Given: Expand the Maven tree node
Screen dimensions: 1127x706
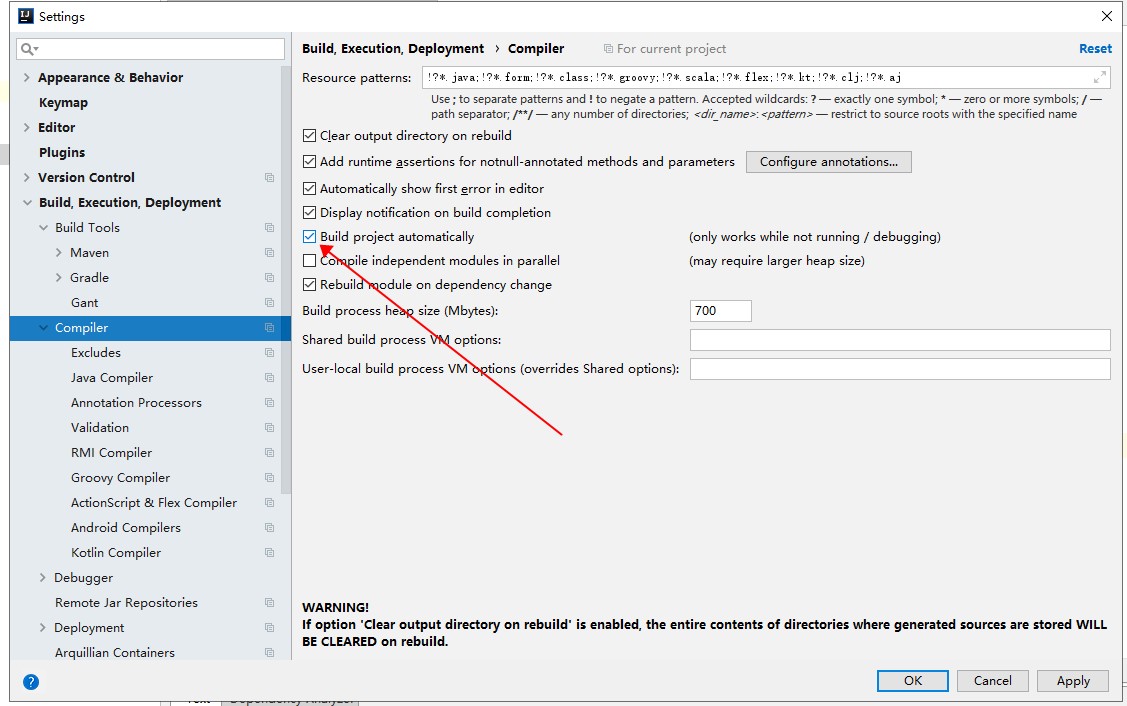Looking at the screenshot, I should click(x=59, y=253).
